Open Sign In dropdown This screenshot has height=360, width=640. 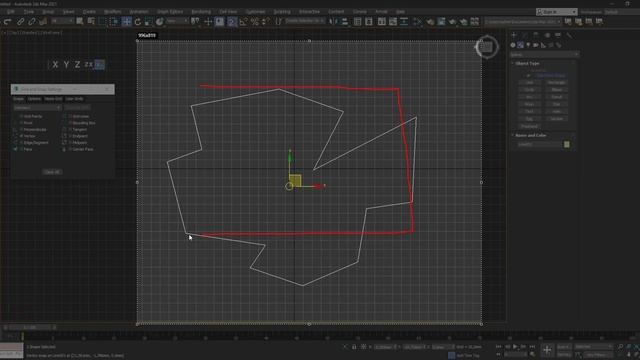tap(557, 12)
